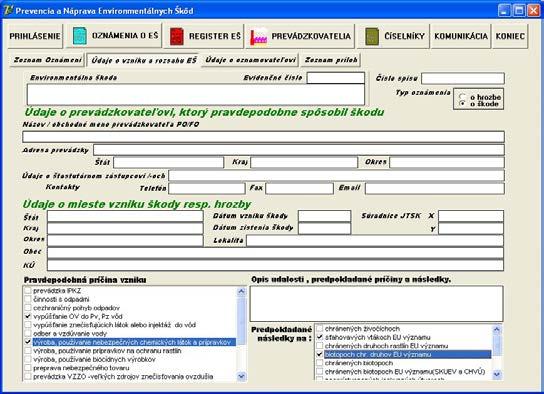Click the Dátum vzniku škody field
The height and width of the screenshot is (394, 544).
(x=324, y=216)
